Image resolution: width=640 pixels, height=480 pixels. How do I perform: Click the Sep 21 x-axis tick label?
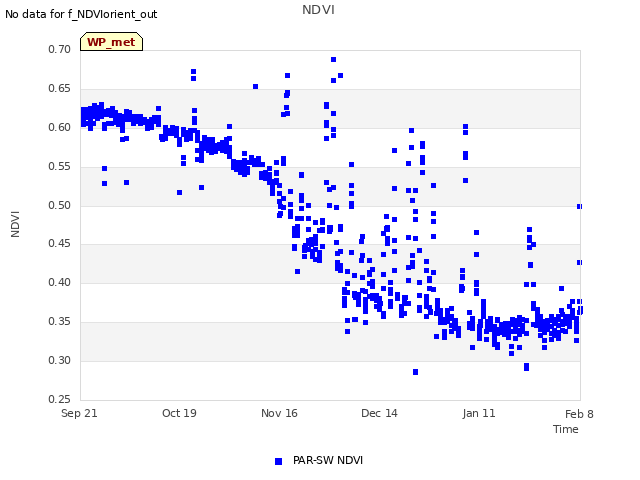point(79,413)
